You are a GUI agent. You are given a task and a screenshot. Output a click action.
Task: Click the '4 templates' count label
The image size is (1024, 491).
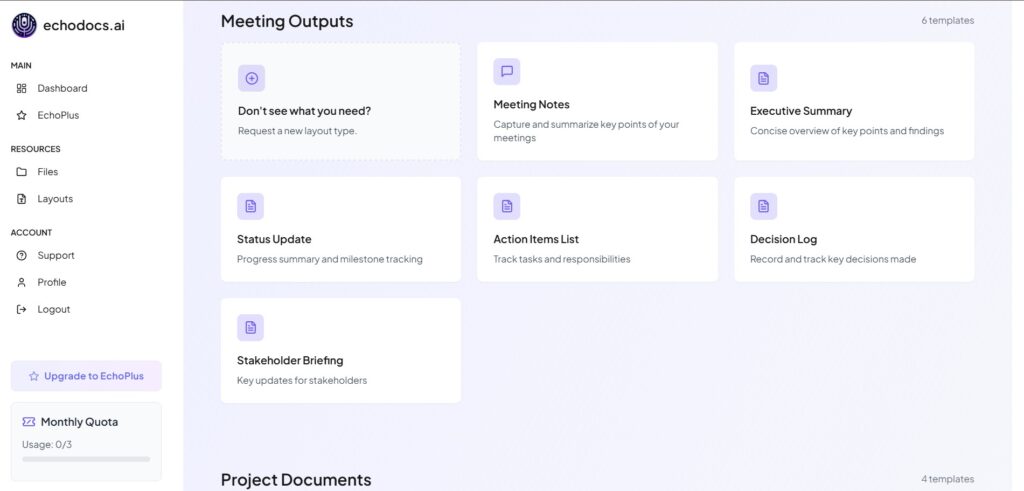click(948, 479)
